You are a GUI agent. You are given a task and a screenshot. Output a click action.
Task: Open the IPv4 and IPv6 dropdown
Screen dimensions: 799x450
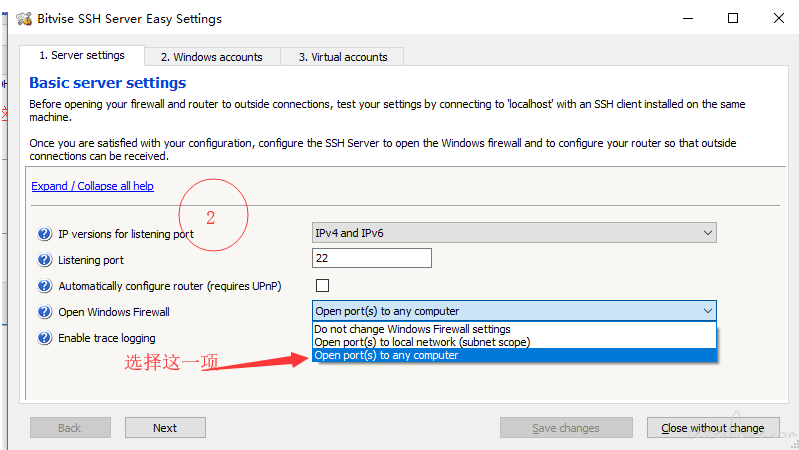514,233
